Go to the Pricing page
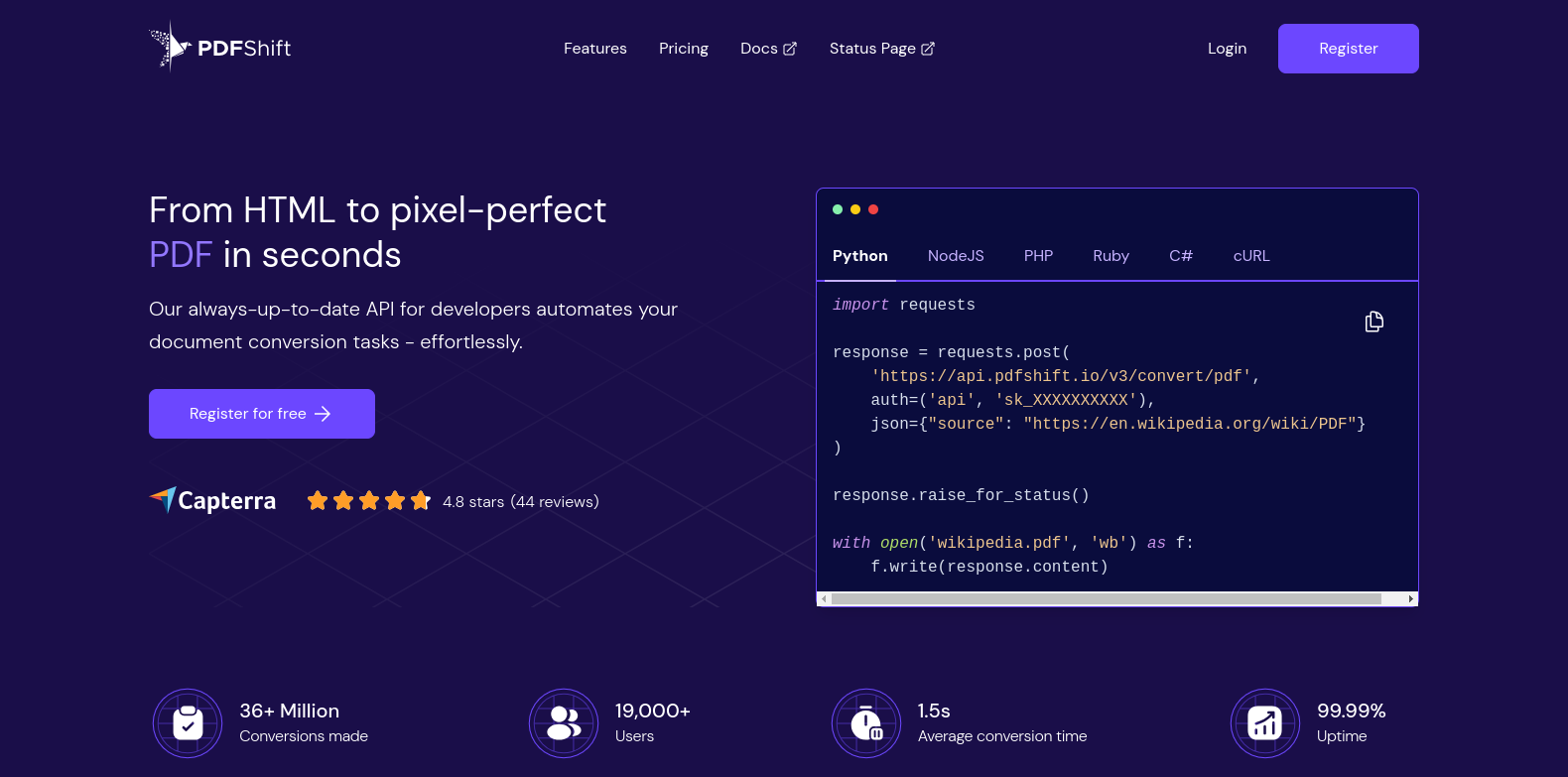This screenshot has height=777, width=1568. pyautogui.click(x=684, y=49)
